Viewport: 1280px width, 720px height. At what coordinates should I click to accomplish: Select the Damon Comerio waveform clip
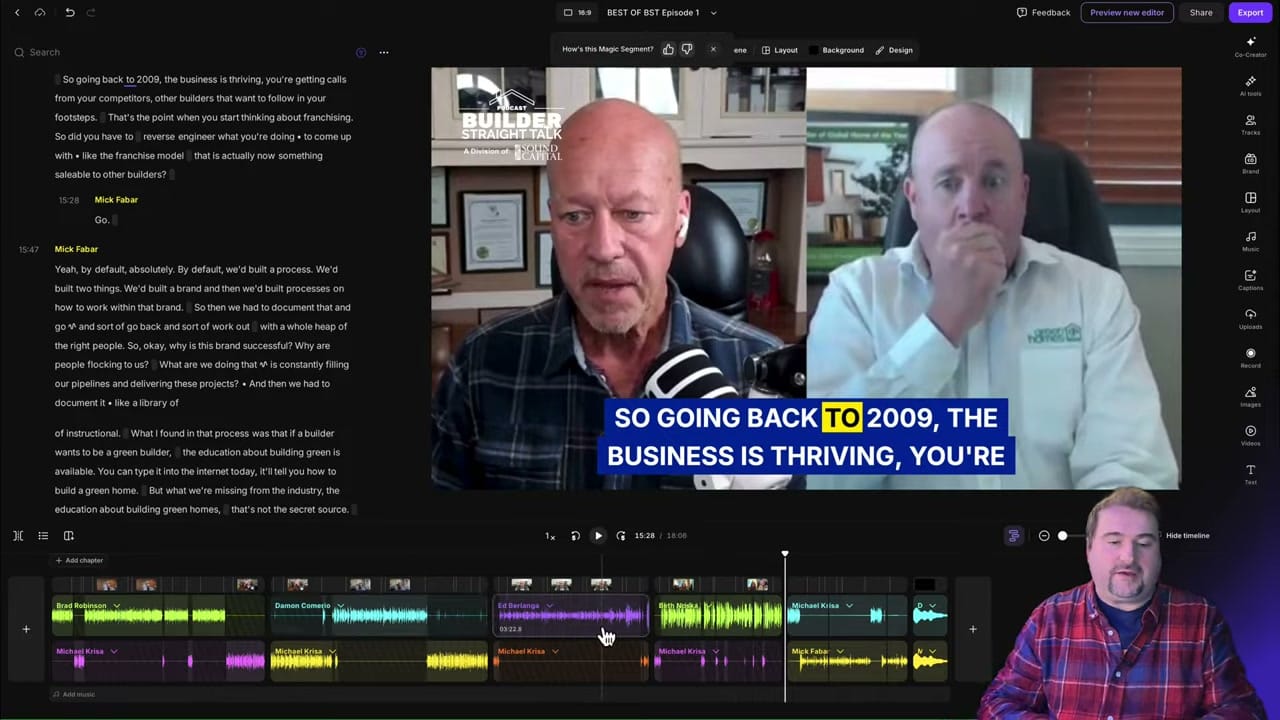tap(379, 616)
